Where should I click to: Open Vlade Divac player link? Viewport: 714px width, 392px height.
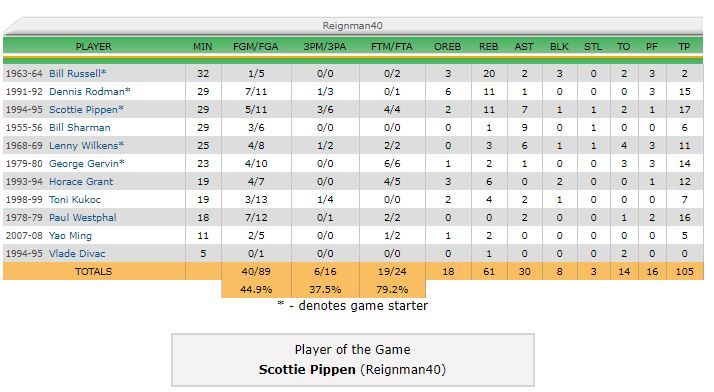coord(77,254)
